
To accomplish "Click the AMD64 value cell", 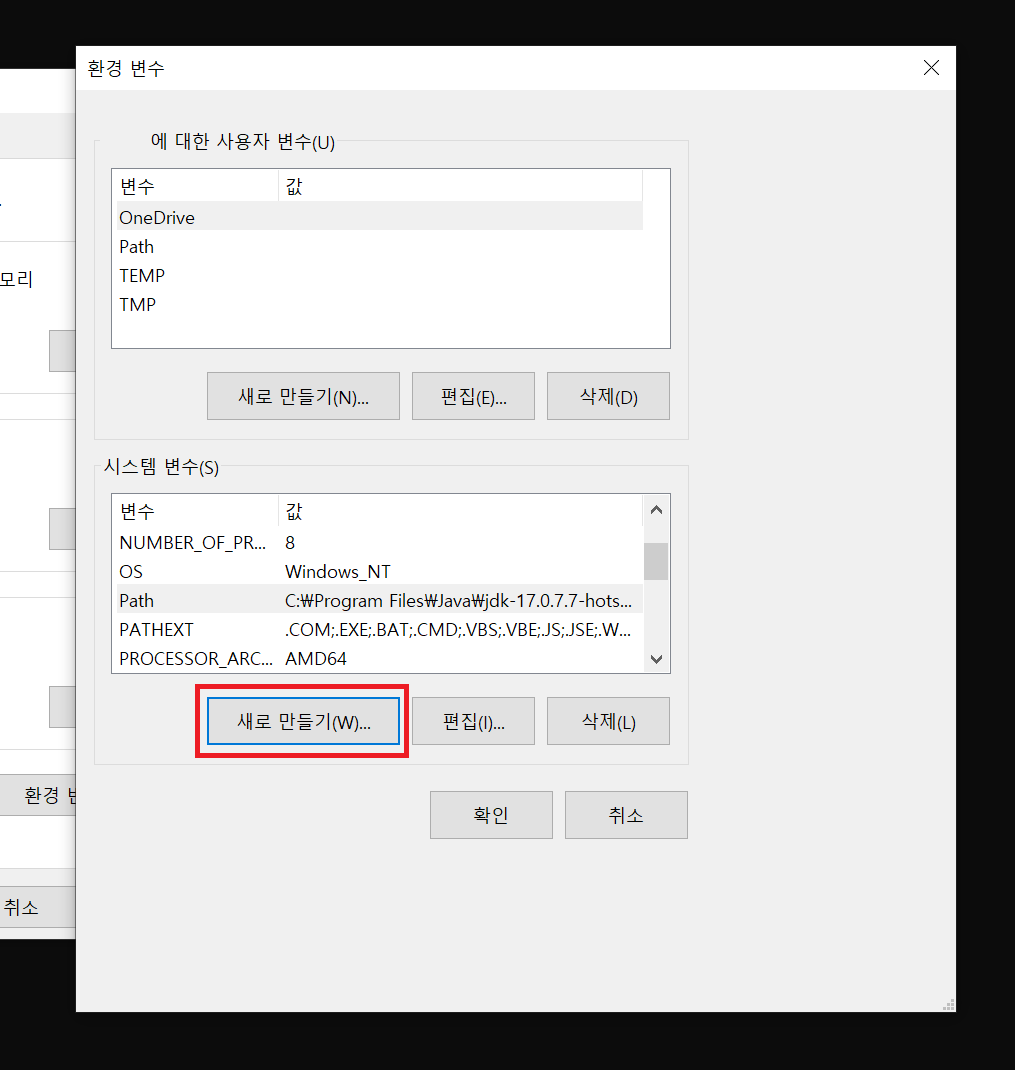I will 316,659.
